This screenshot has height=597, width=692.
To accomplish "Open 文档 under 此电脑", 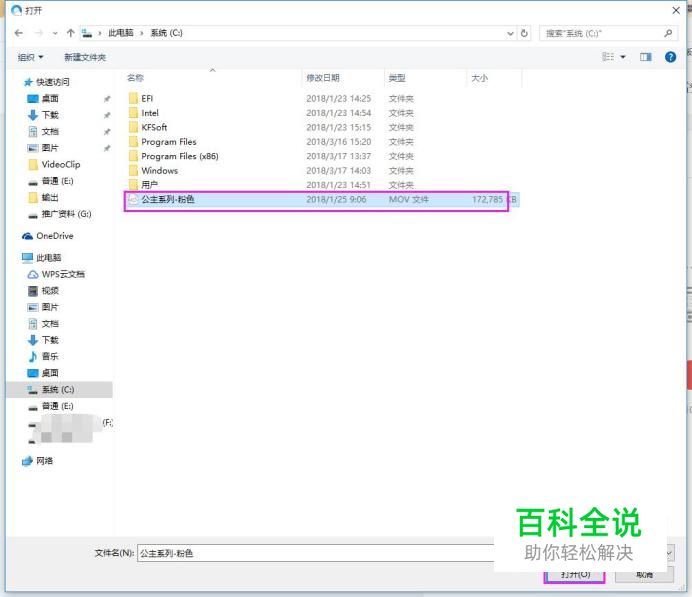I will tap(50, 323).
